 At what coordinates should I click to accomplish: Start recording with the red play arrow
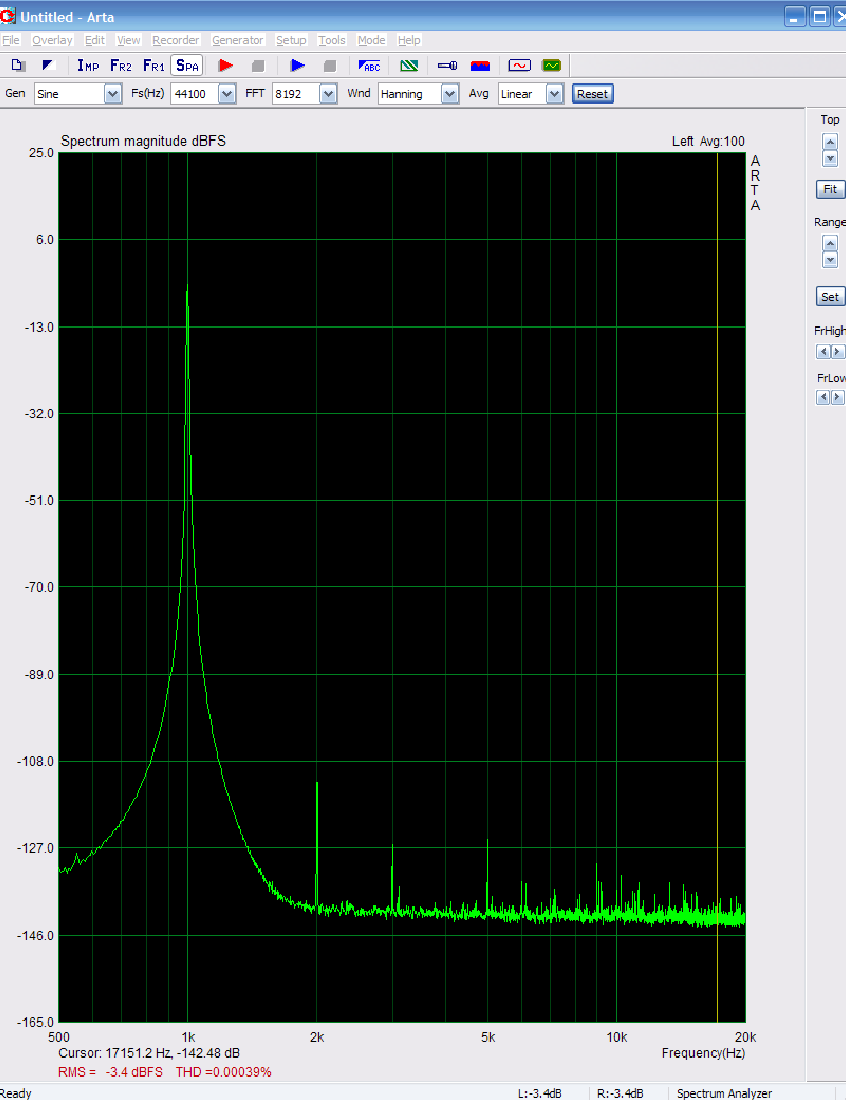pos(225,65)
